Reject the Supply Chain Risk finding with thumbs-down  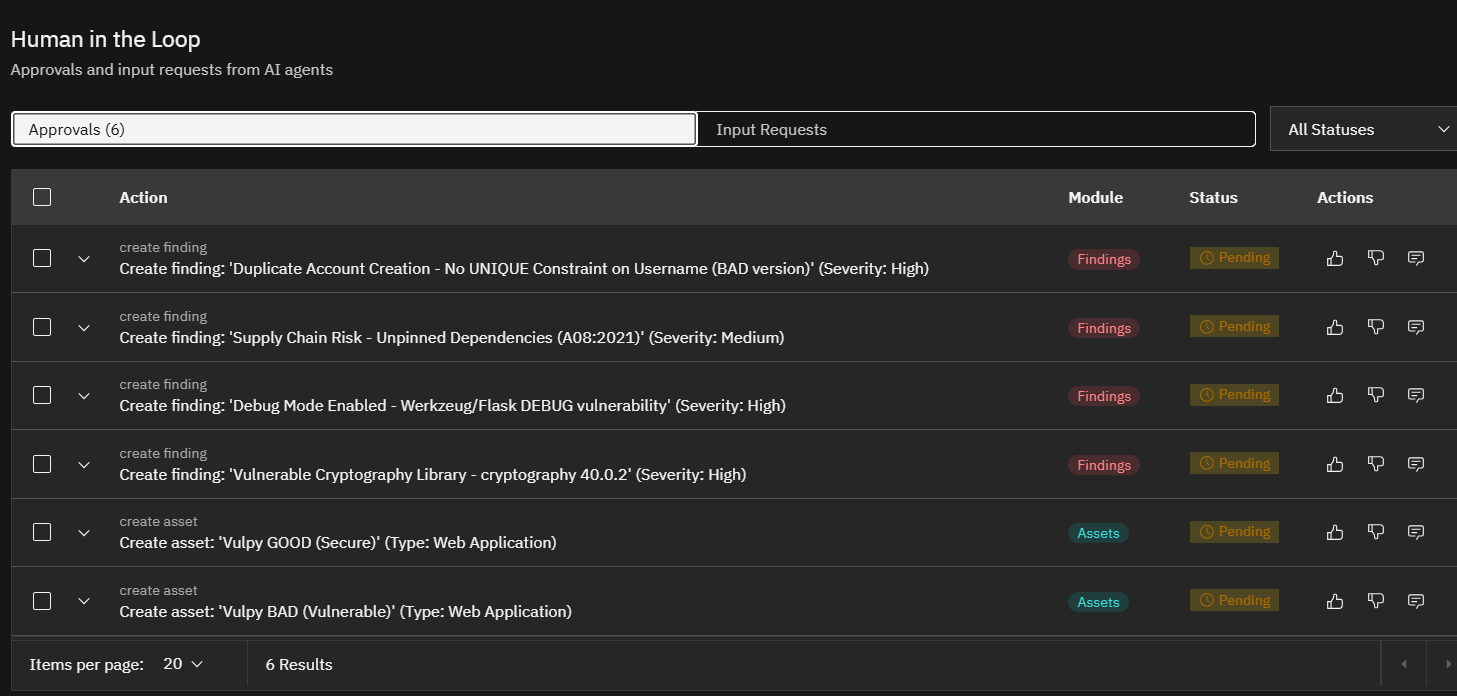coord(1376,327)
